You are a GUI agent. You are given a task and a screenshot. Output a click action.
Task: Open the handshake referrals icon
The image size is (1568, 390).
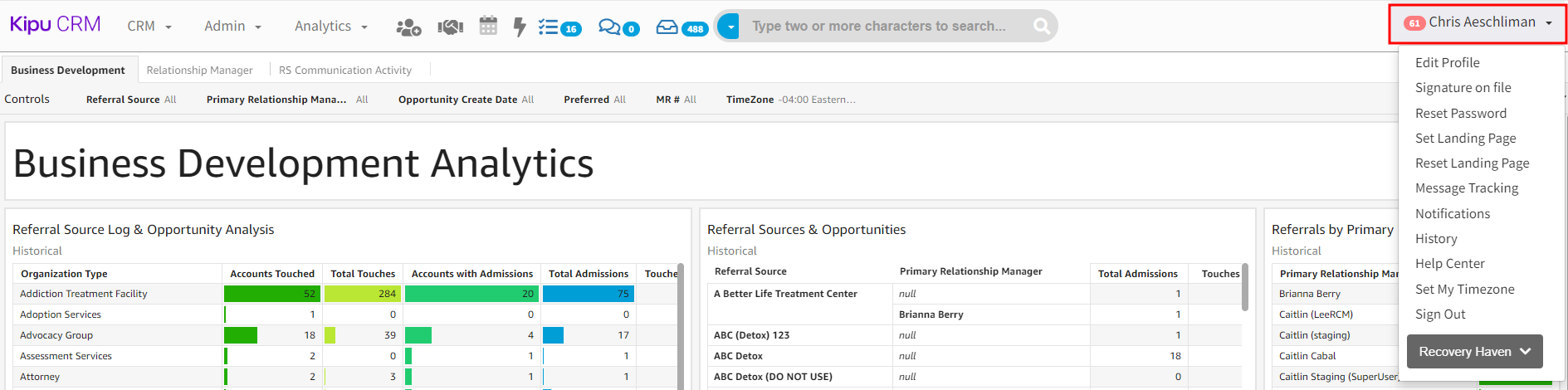[450, 27]
